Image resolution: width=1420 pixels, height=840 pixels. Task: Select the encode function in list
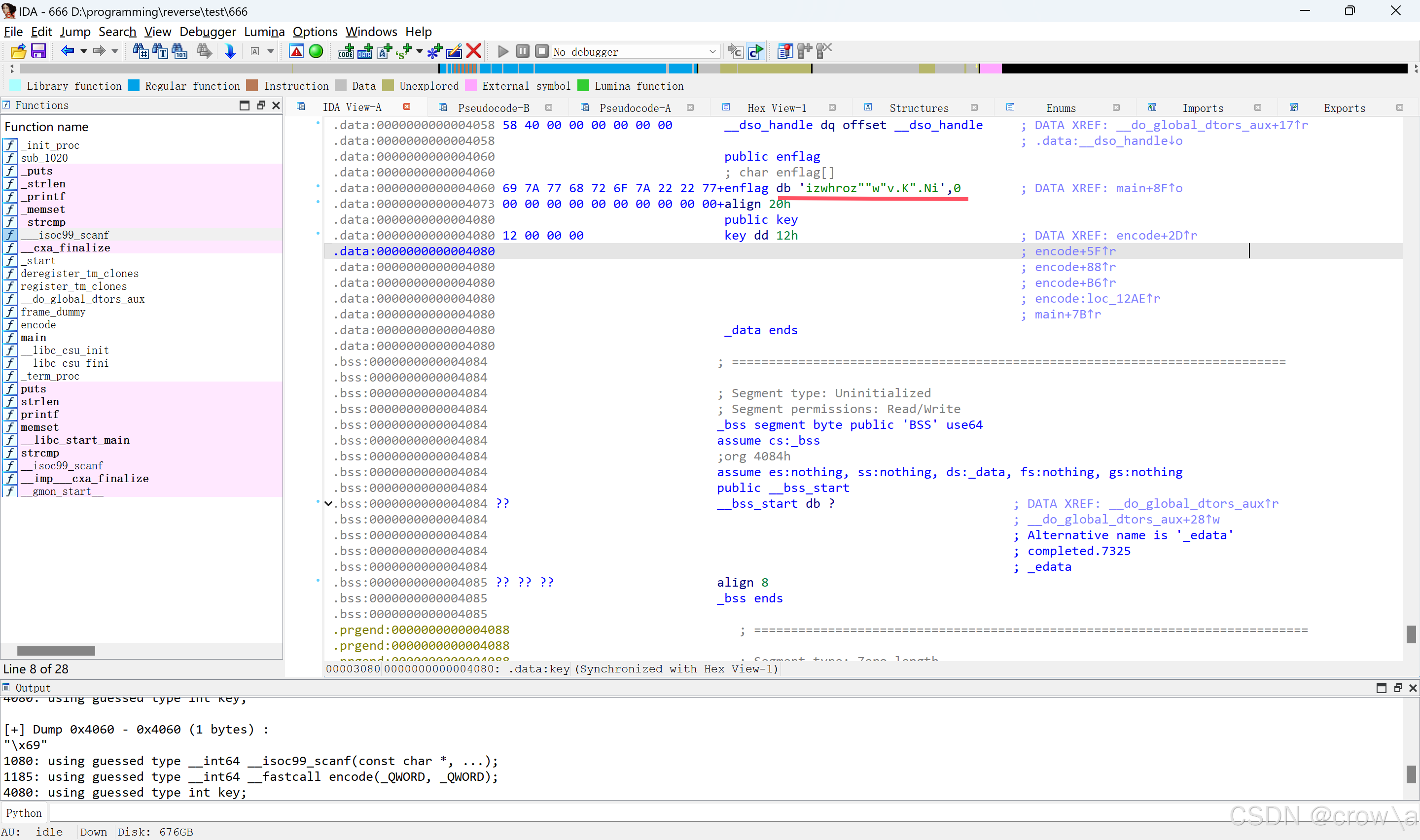pos(38,325)
